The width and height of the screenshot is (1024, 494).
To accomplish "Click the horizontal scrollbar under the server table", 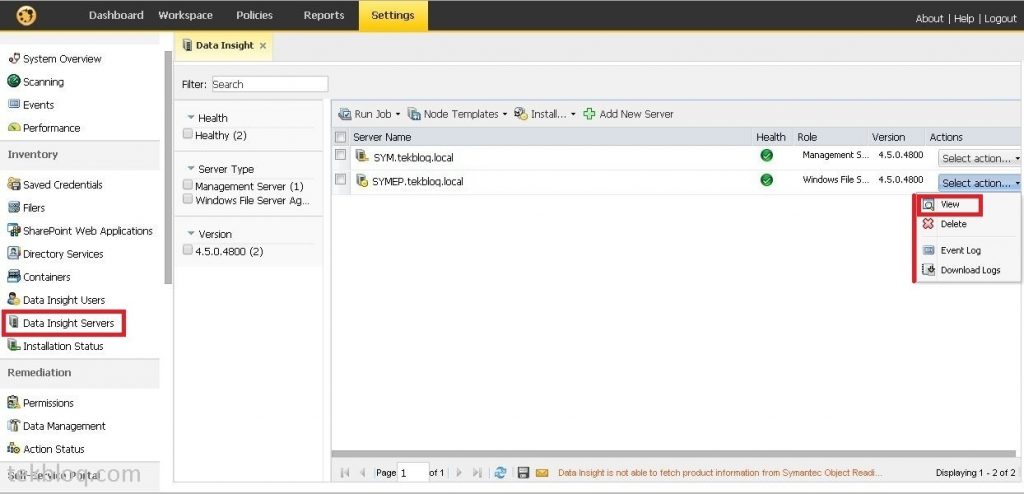I will (674, 453).
